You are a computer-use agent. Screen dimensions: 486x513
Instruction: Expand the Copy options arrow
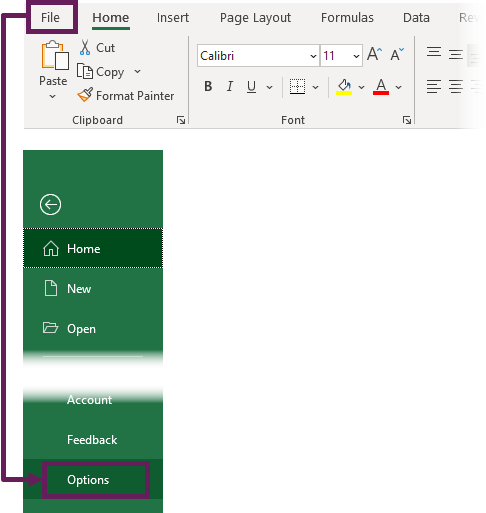(137, 71)
